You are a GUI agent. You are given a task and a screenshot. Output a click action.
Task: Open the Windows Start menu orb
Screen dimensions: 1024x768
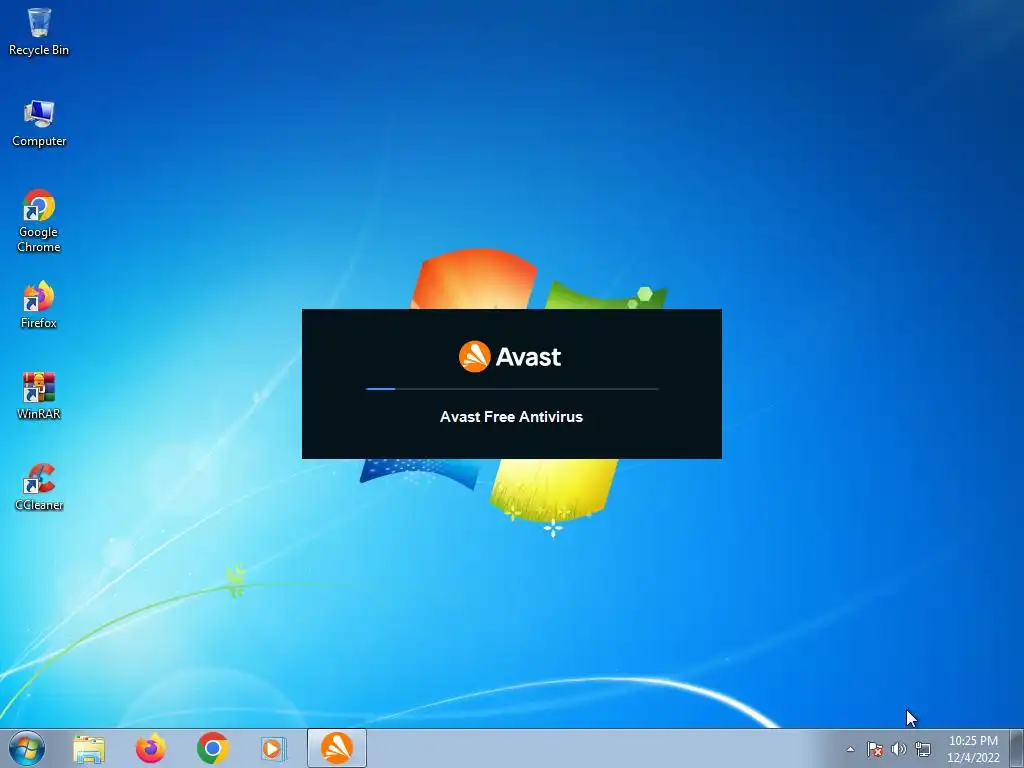point(27,748)
